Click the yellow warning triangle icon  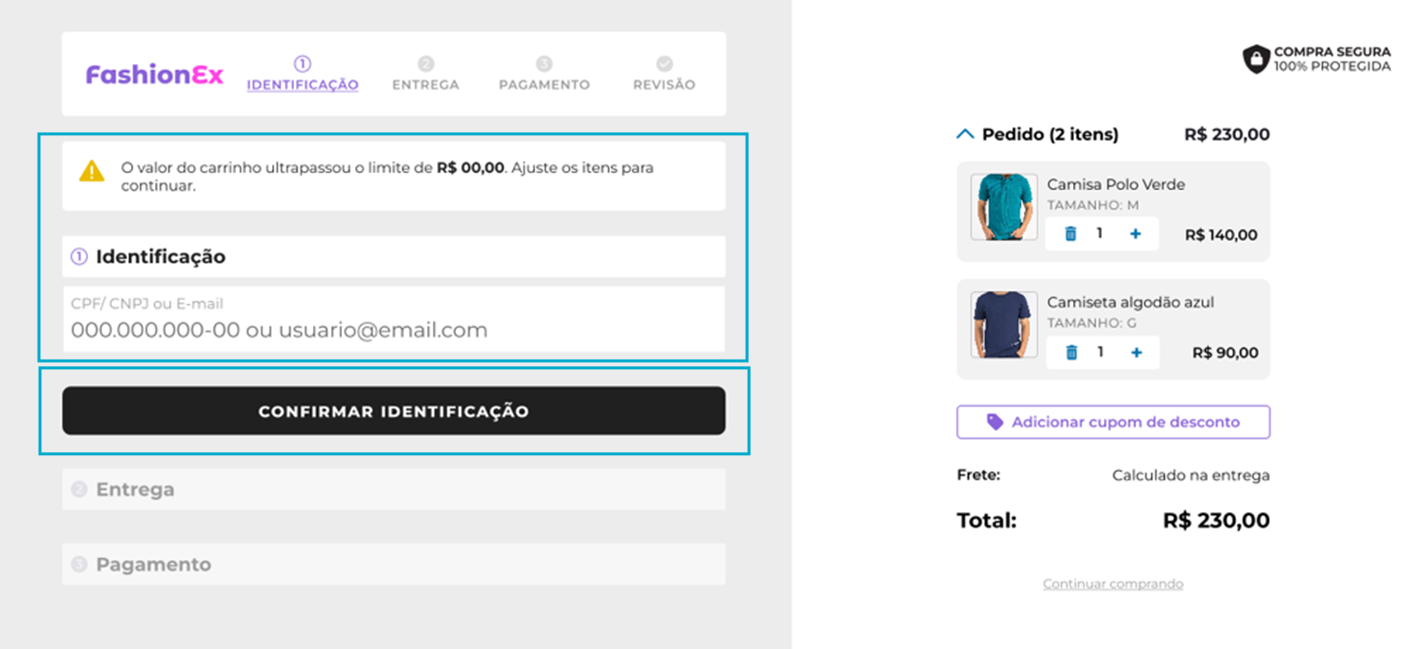point(92,171)
